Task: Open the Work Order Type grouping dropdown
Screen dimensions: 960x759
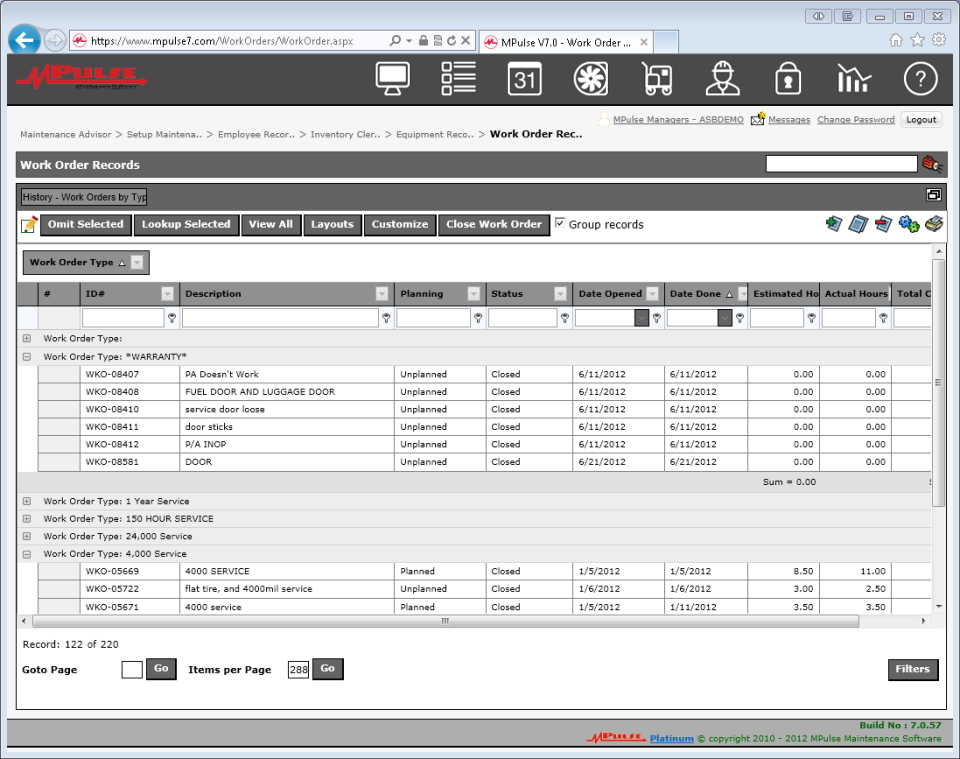Action: (x=138, y=263)
